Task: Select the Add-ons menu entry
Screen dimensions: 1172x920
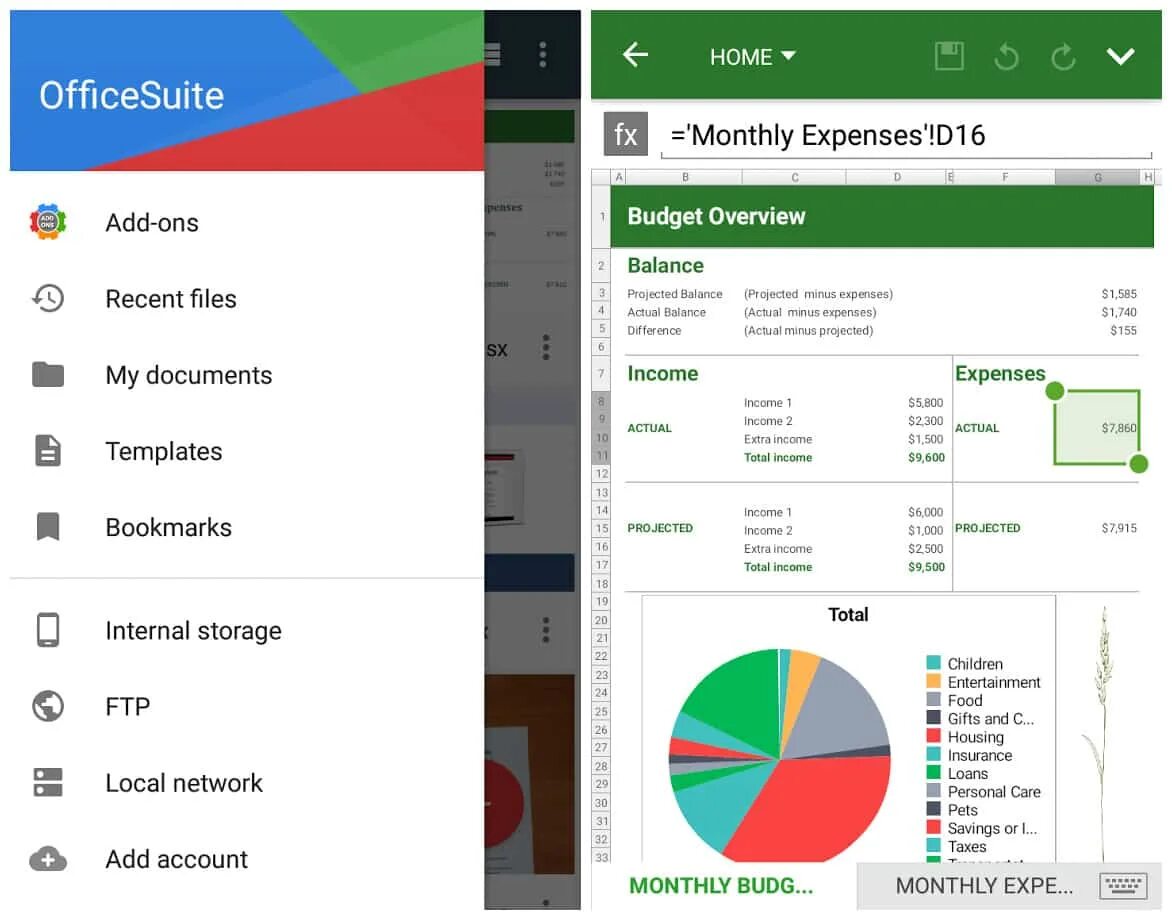Action: (x=247, y=222)
